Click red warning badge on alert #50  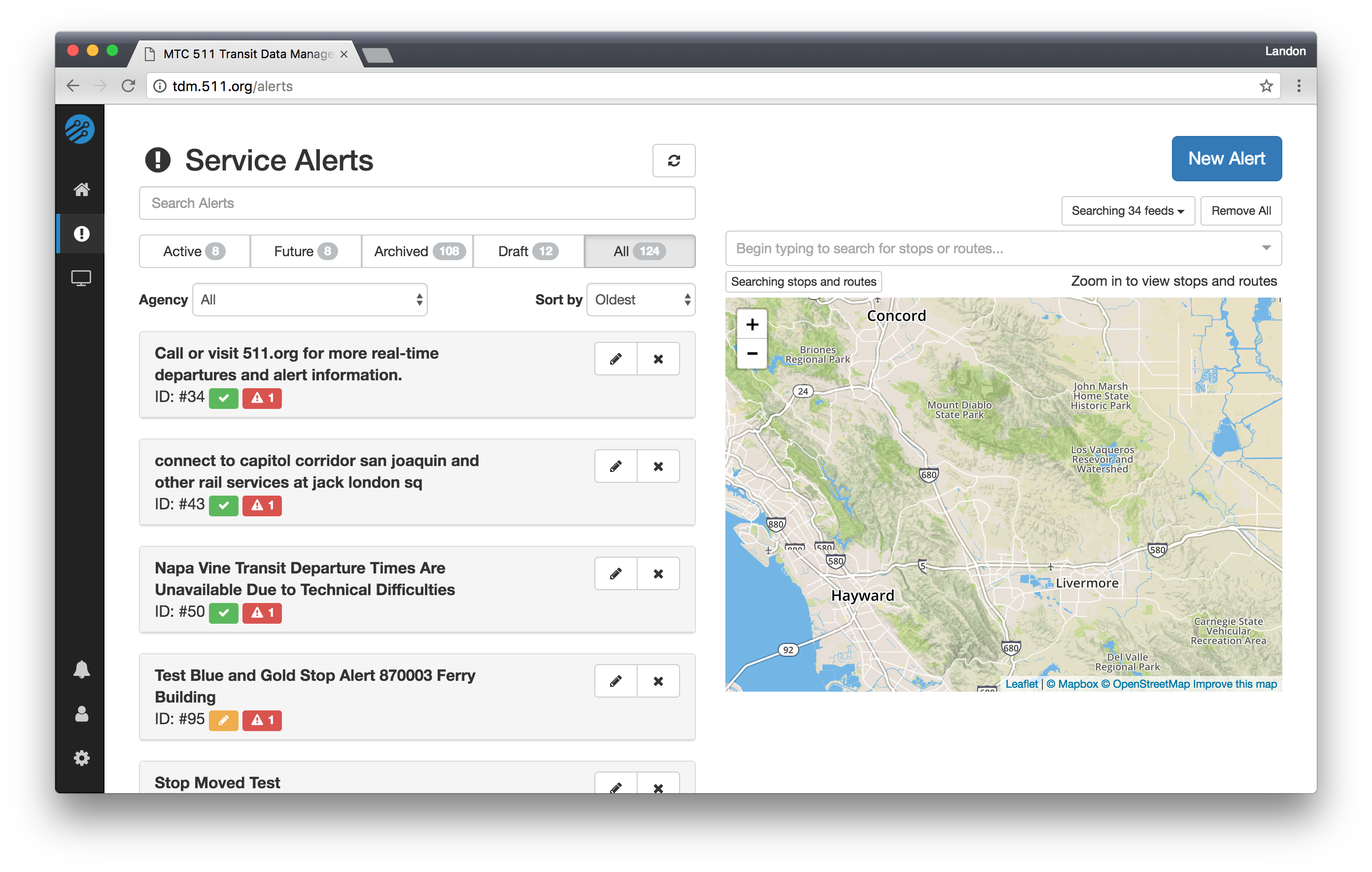pyautogui.click(x=262, y=613)
